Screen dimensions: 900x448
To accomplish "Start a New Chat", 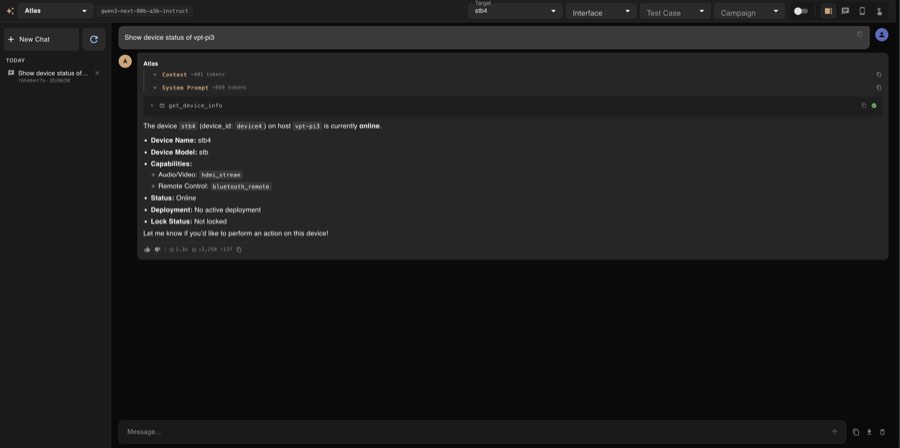I will coord(41,40).
